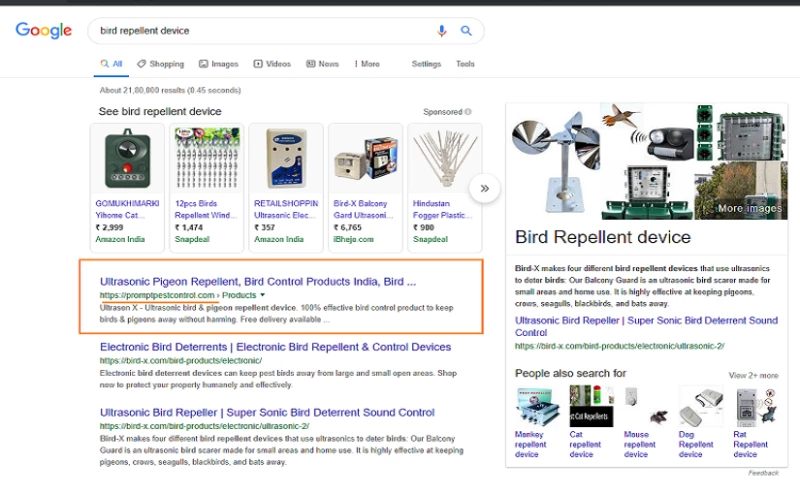Click the Sponsored info icon
The image size is (800, 480).
(x=468, y=112)
